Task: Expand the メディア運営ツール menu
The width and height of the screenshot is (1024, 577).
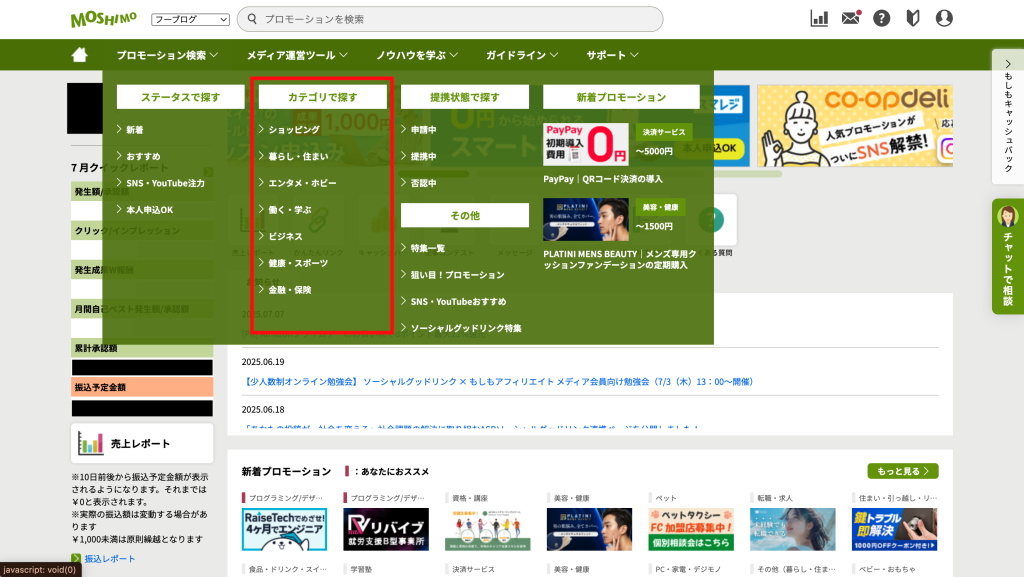Action: point(297,55)
